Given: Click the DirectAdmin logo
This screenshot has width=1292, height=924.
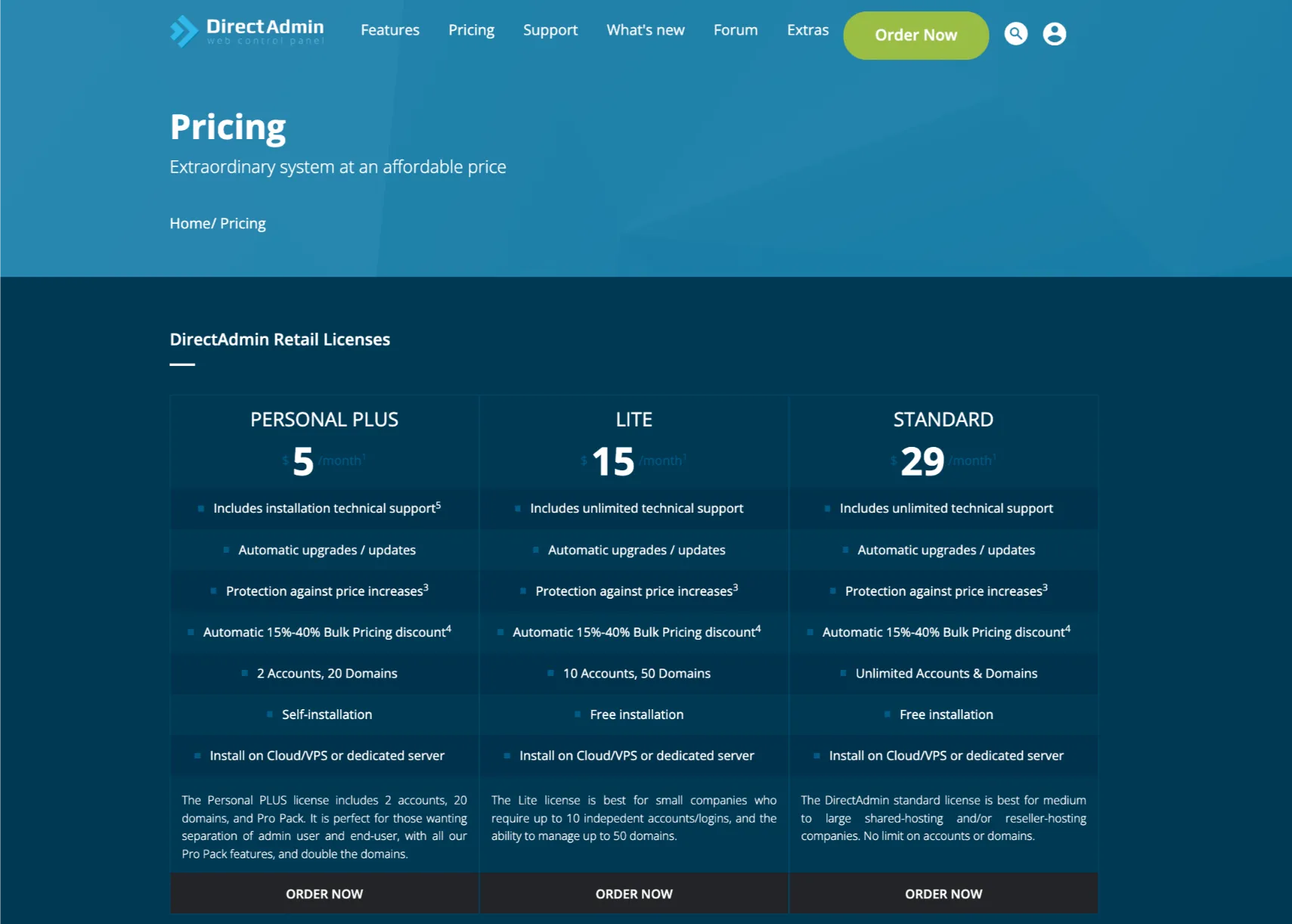Looking at the screenshot, I should [247, 31].
